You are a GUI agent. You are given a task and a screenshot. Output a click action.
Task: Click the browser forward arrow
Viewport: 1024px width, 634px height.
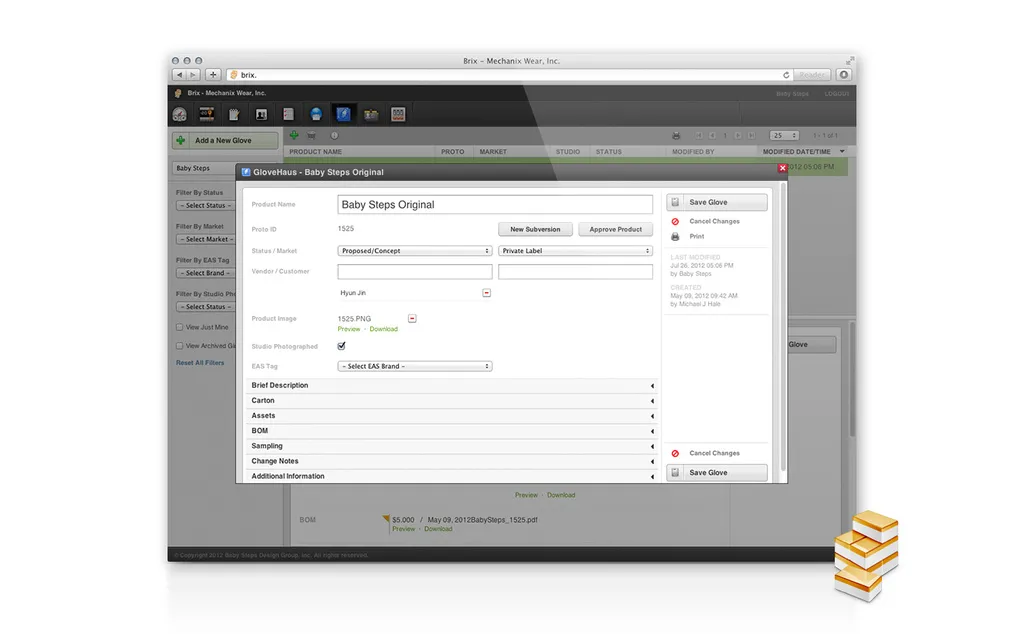tap(193, 75)
